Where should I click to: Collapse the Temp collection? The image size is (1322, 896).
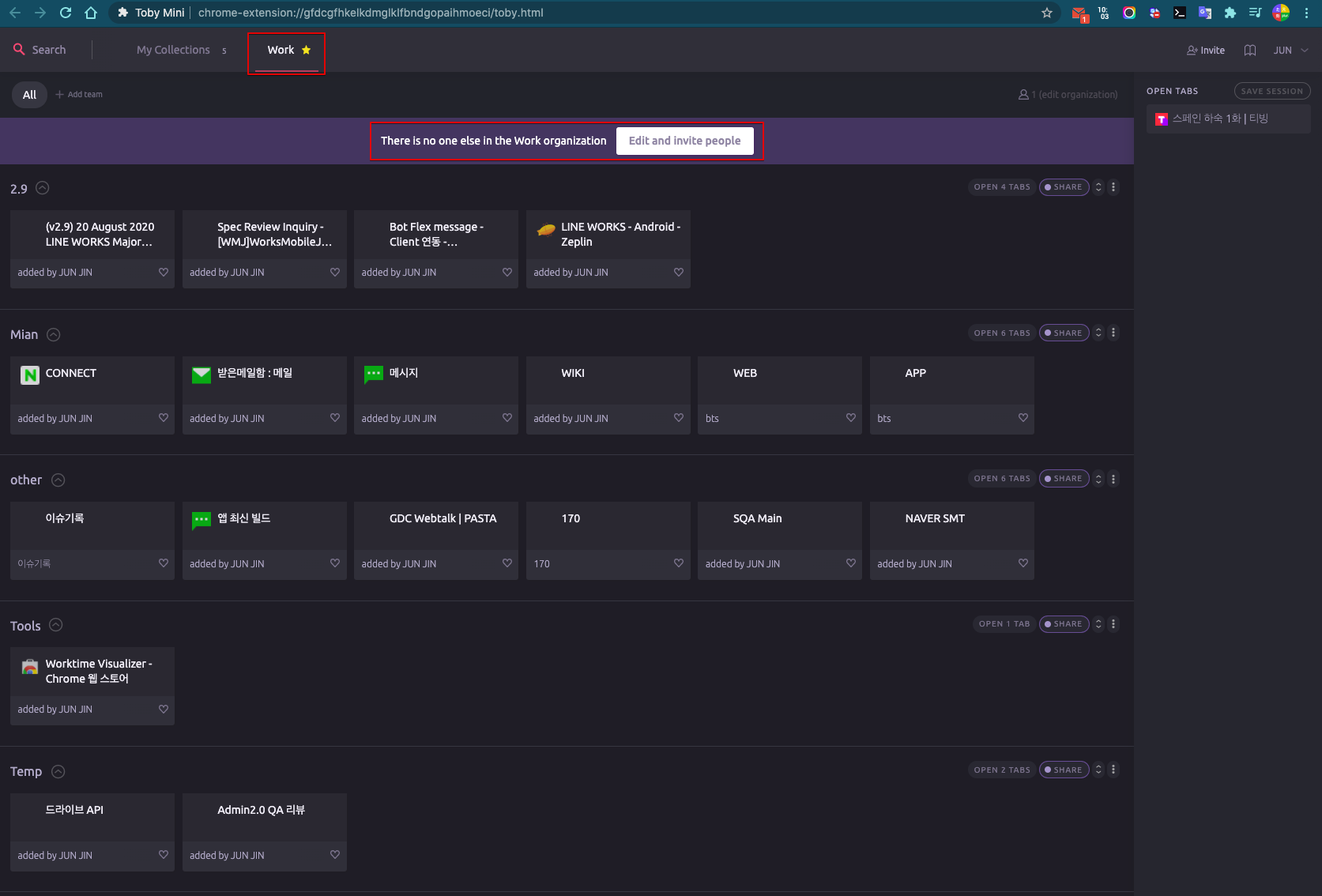(x=58, y=771)
